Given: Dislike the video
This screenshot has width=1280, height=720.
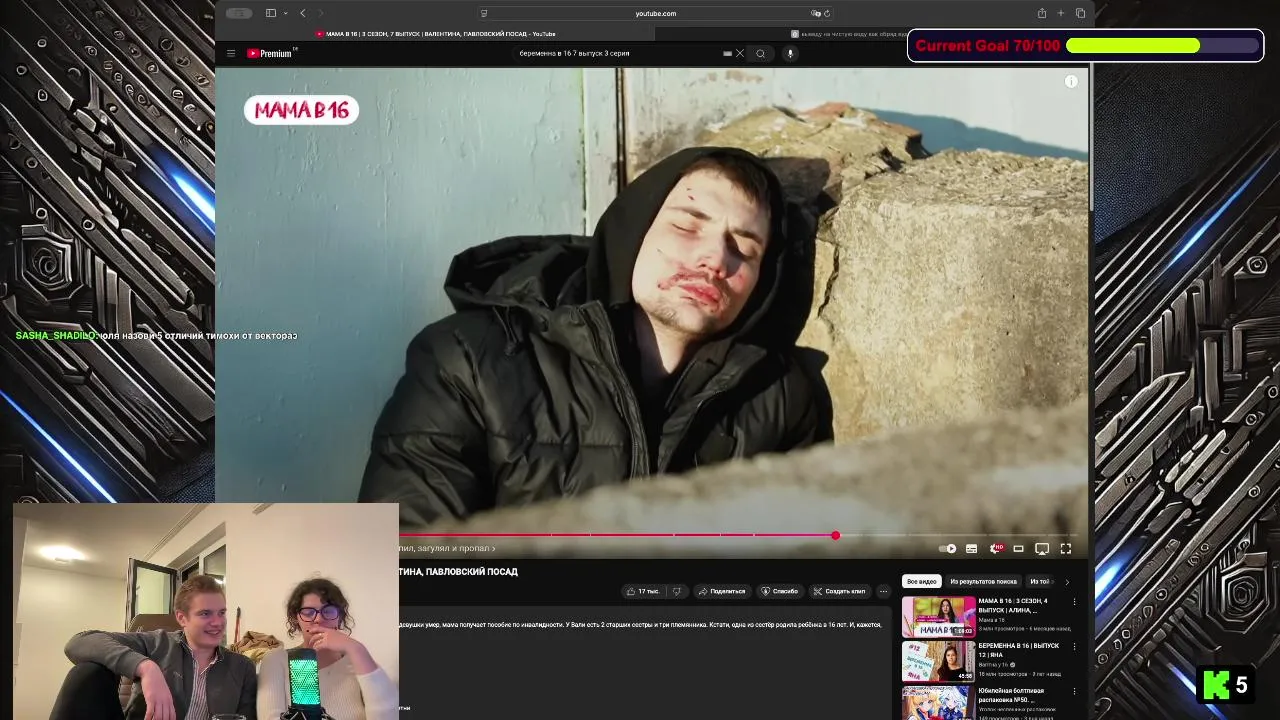Looking at the screenshot, I should tap(677, 591).
